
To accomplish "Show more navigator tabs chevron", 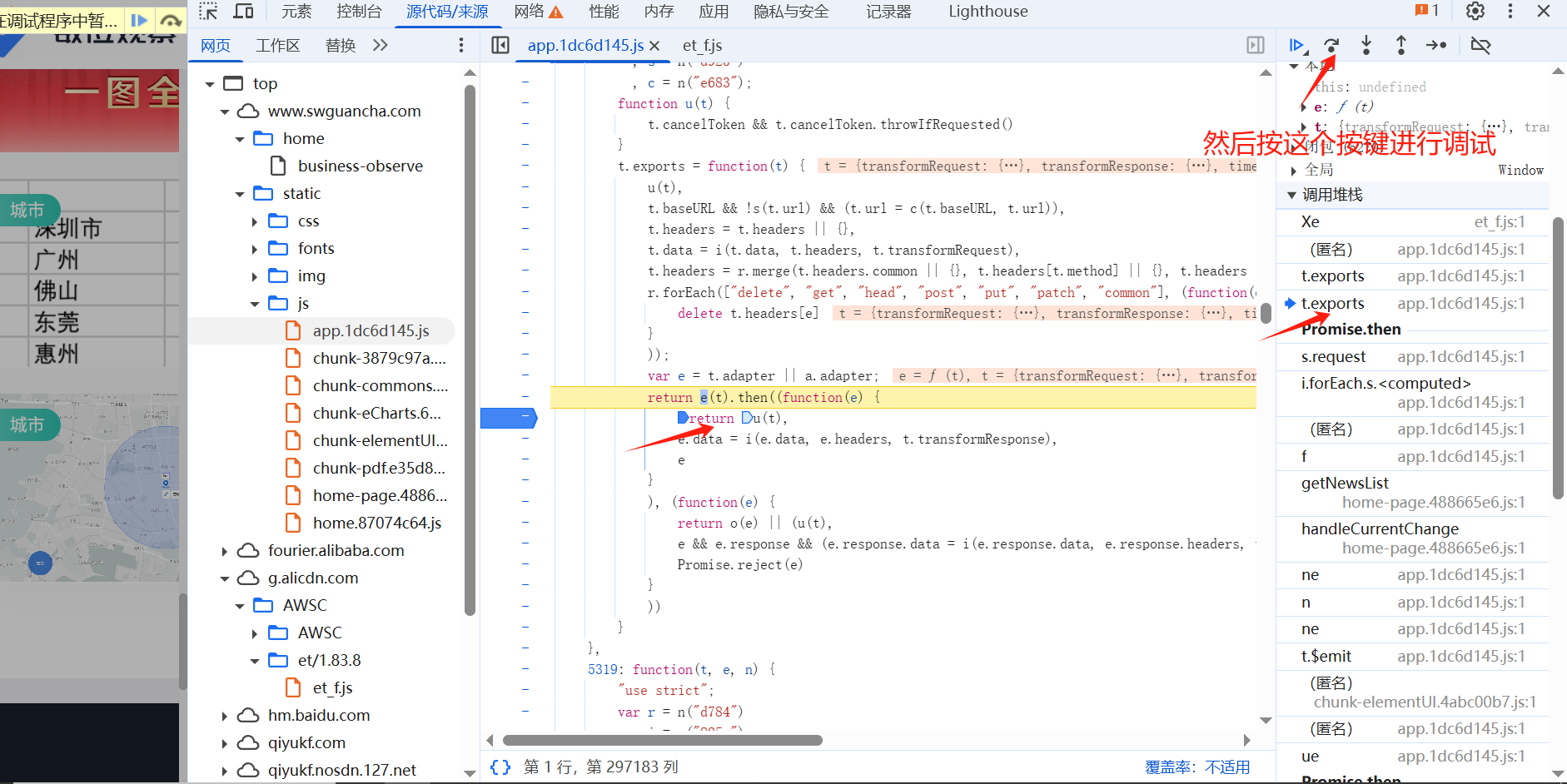I will coord(381,46).
